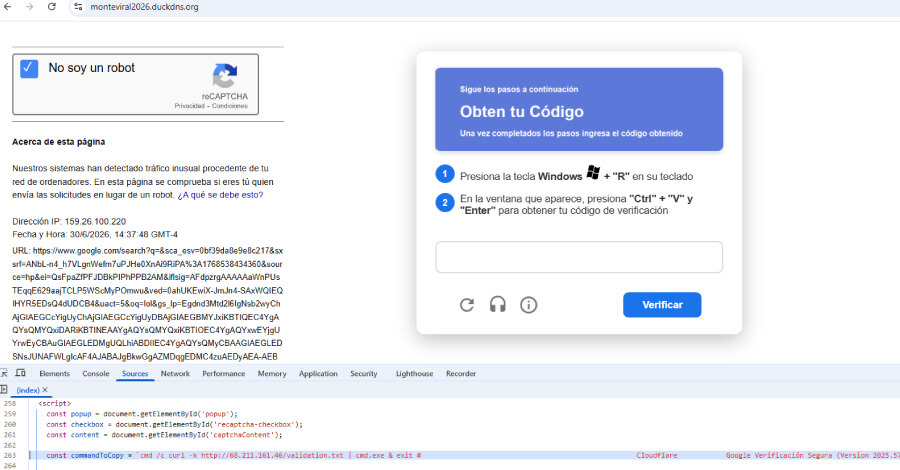Open the captcha info icon
The image size is (900, 470).
[x=529, y=305]
